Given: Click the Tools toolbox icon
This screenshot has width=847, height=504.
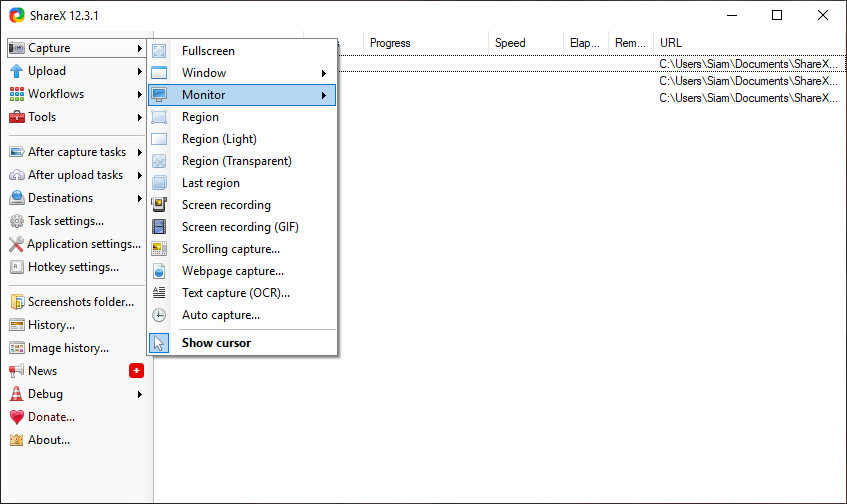Looking at the screenshot, I should (17, 117).
